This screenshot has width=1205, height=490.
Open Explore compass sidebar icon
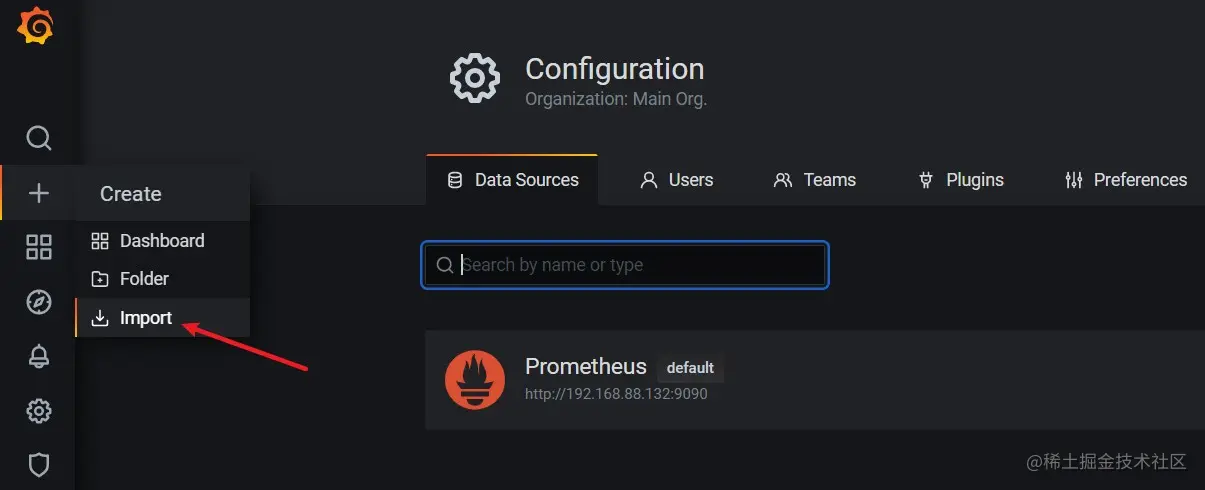(38, 302)
